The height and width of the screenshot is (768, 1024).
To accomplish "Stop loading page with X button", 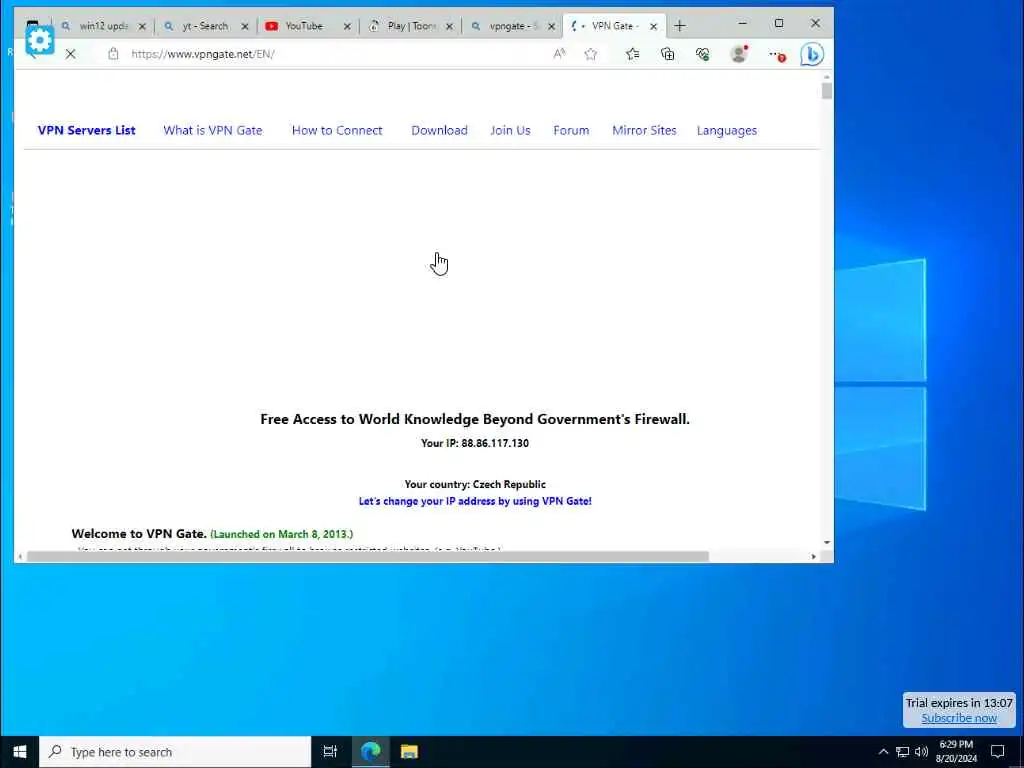I will click(x=71, y=54).
